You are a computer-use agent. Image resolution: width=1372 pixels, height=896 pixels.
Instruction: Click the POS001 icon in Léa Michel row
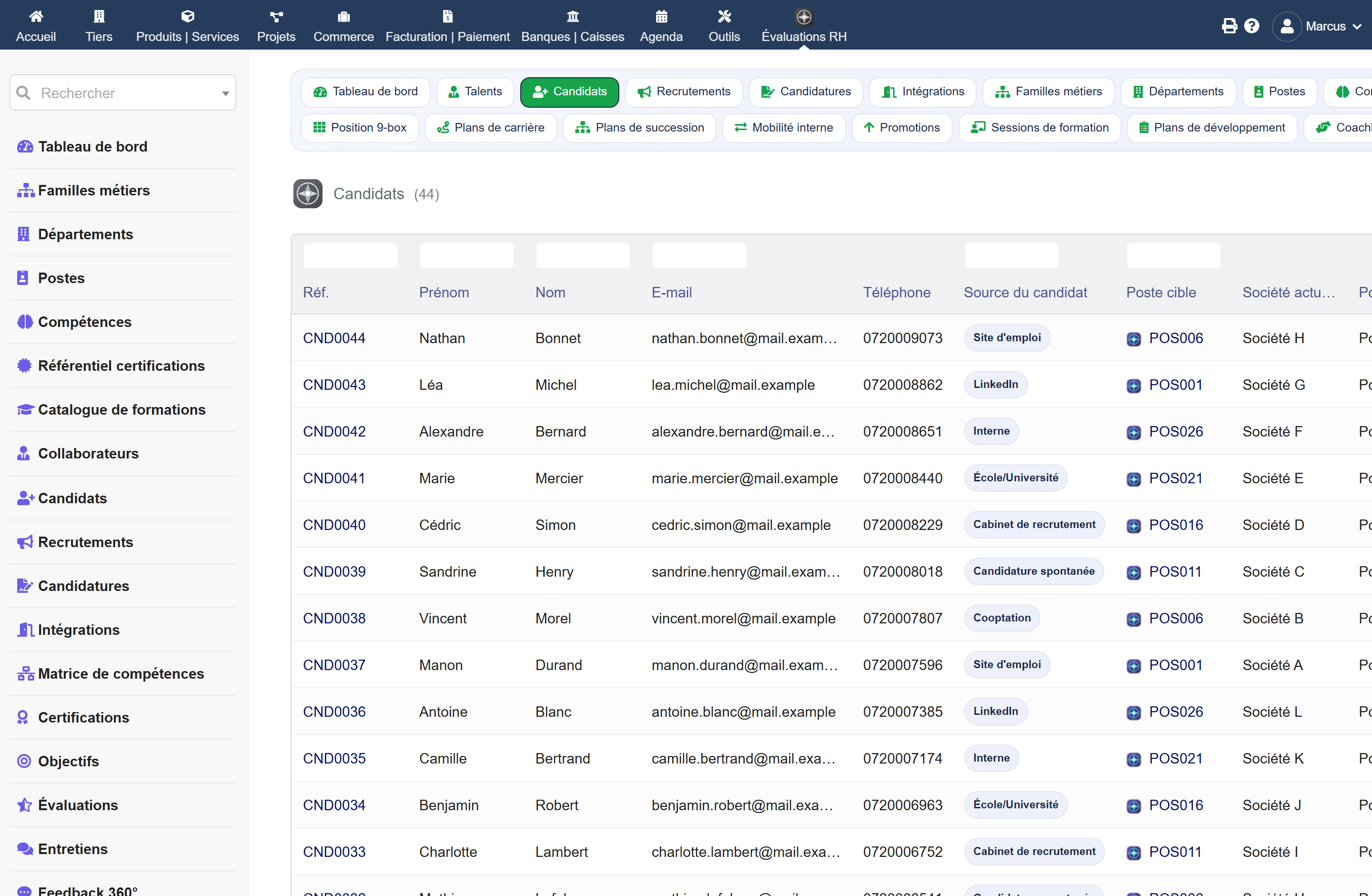coord(1133,386)
